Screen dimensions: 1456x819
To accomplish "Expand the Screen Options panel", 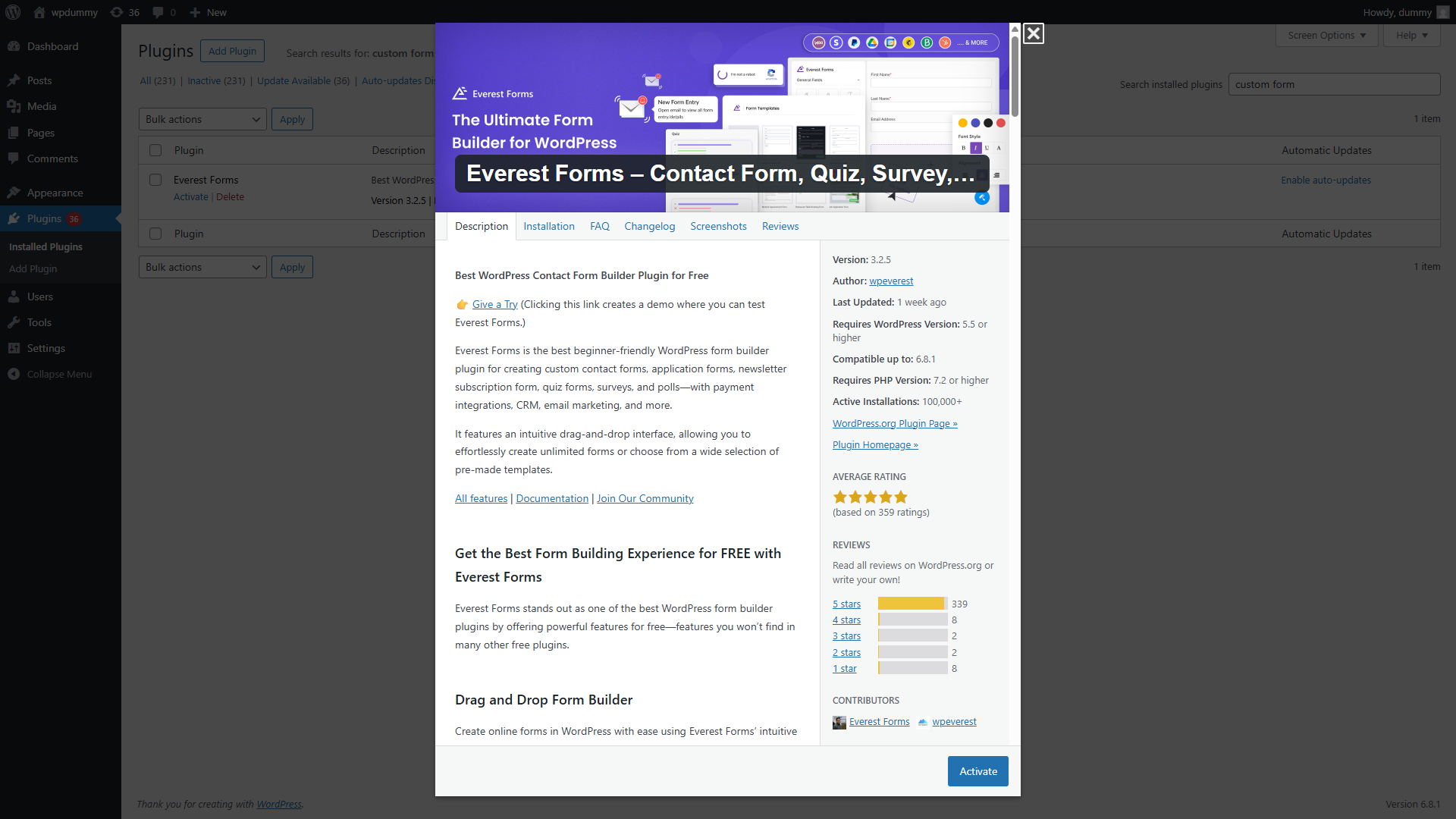I will coord(1326,35).
